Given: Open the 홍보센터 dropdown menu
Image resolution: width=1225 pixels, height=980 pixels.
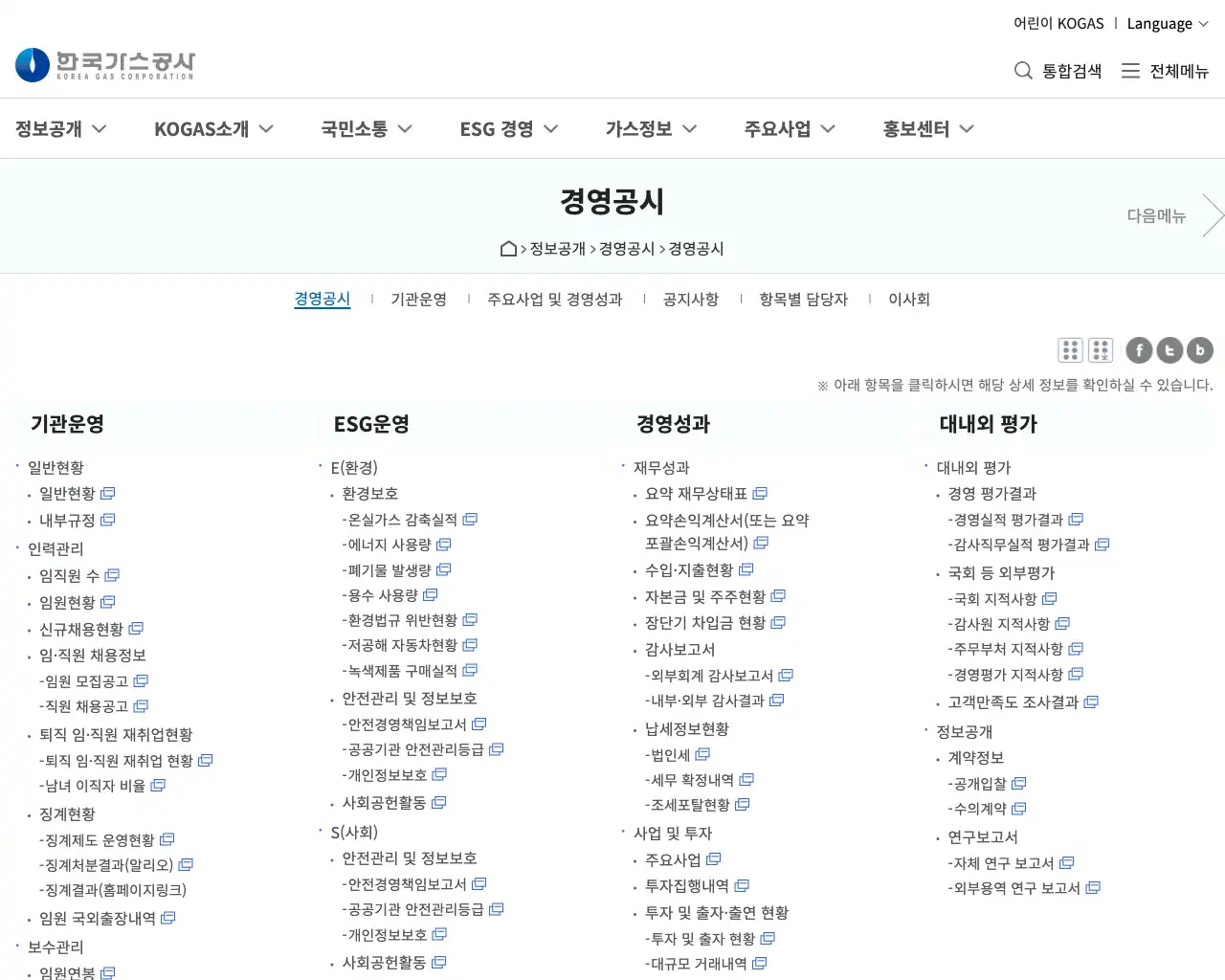Looking at the screenshot, I should coord(928,129).
